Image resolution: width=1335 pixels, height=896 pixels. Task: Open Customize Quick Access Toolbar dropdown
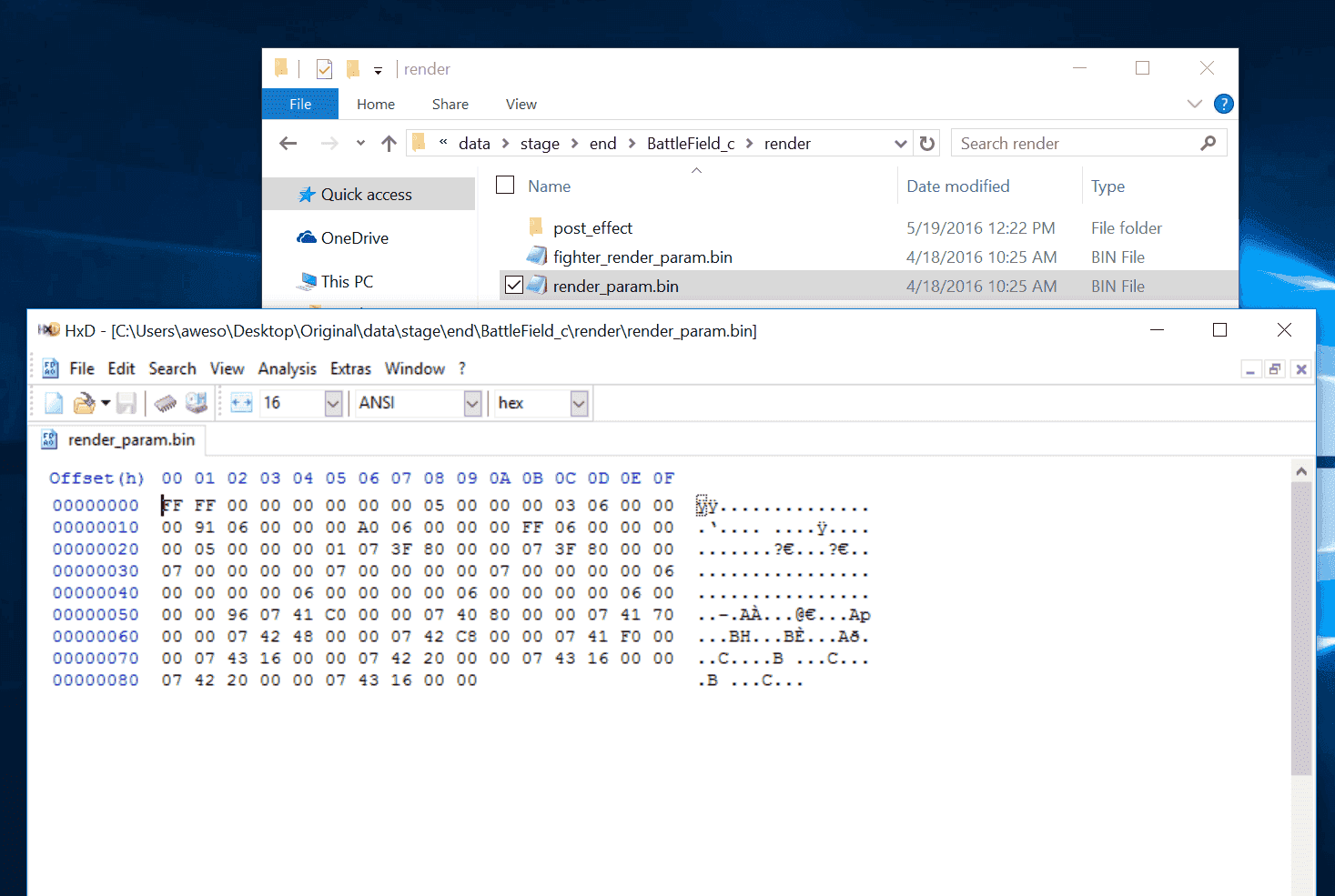click(x=378, y=70)
